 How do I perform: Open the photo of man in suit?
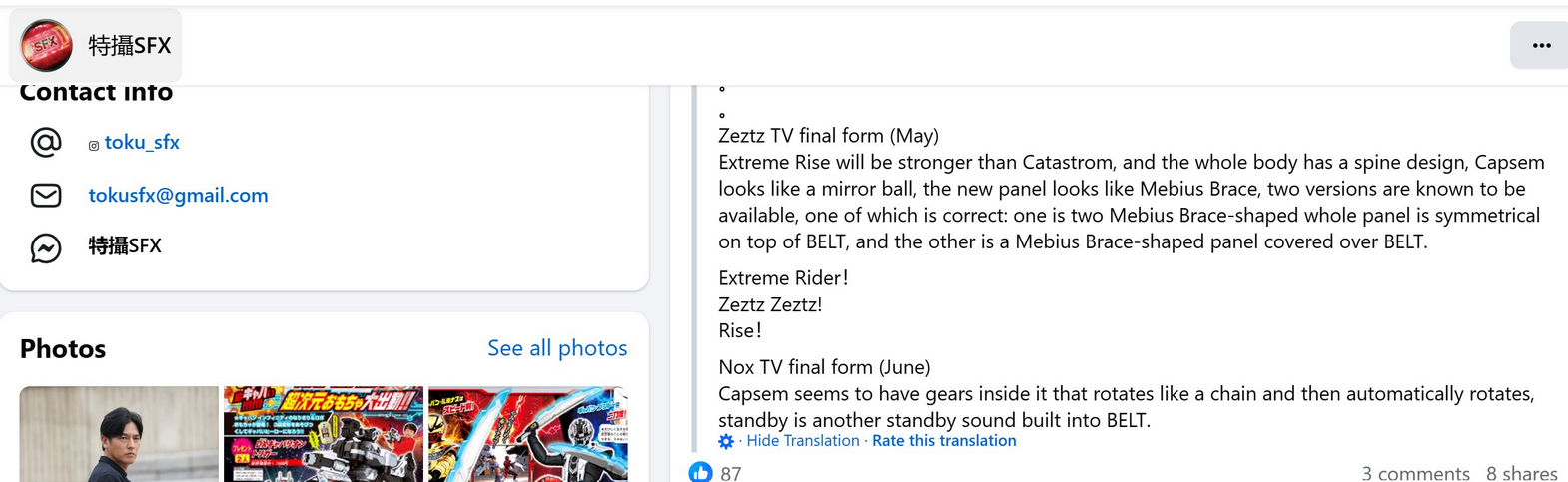tap(119, 434)
